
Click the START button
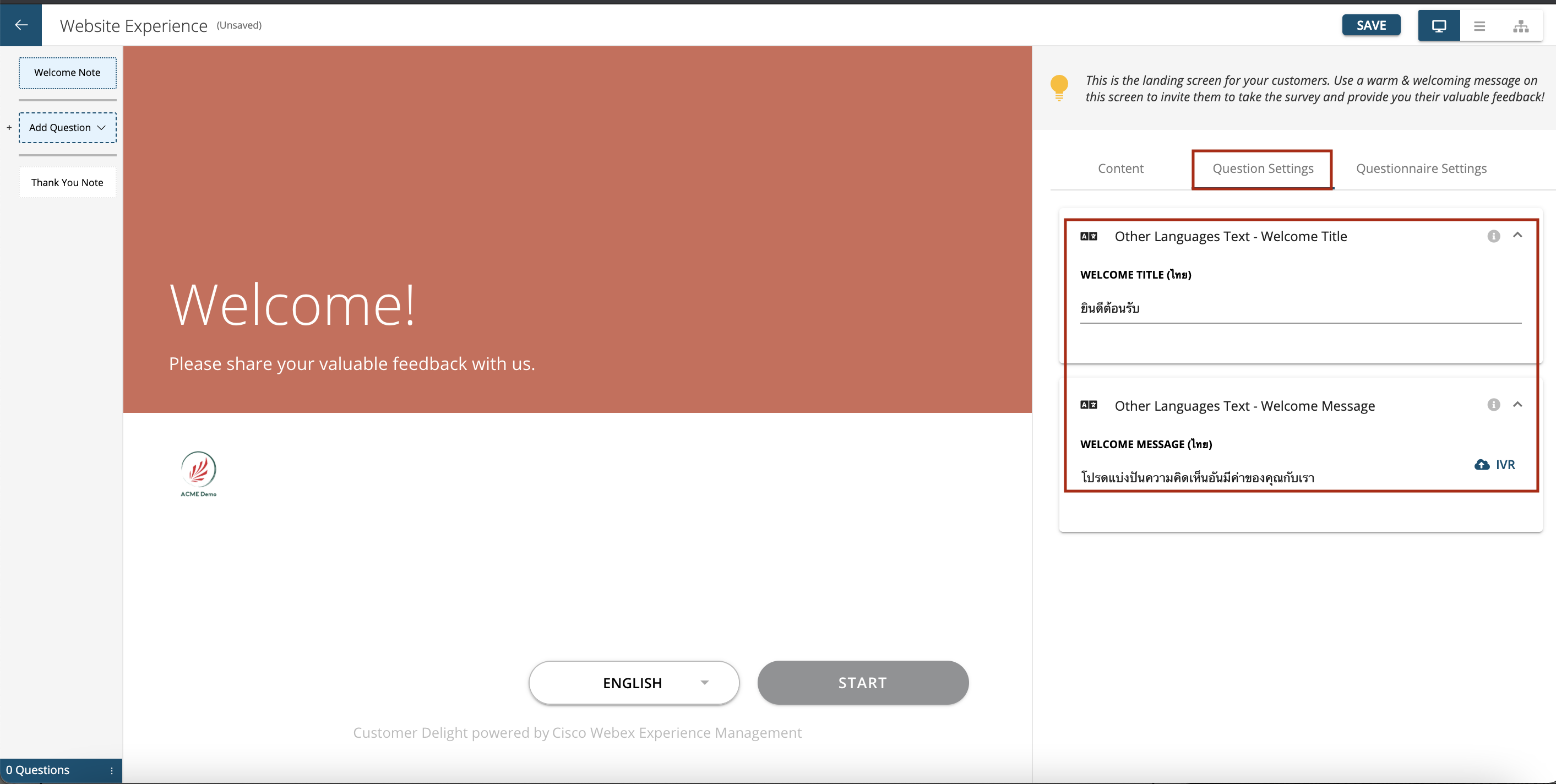click(863, 683)
